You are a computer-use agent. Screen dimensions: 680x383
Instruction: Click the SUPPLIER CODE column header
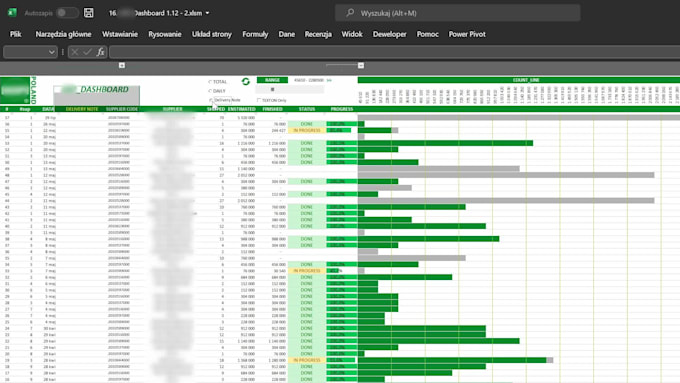122,109
